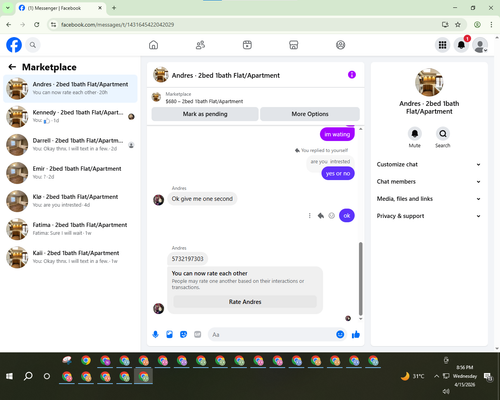500x400 pixels.
Task: Click the More Options button
Action: pos(310,114)
